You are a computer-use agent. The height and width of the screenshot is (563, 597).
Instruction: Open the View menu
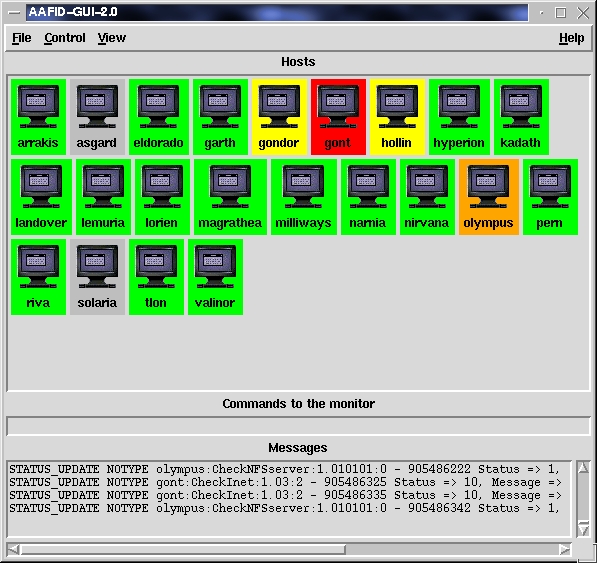(112, 38)
